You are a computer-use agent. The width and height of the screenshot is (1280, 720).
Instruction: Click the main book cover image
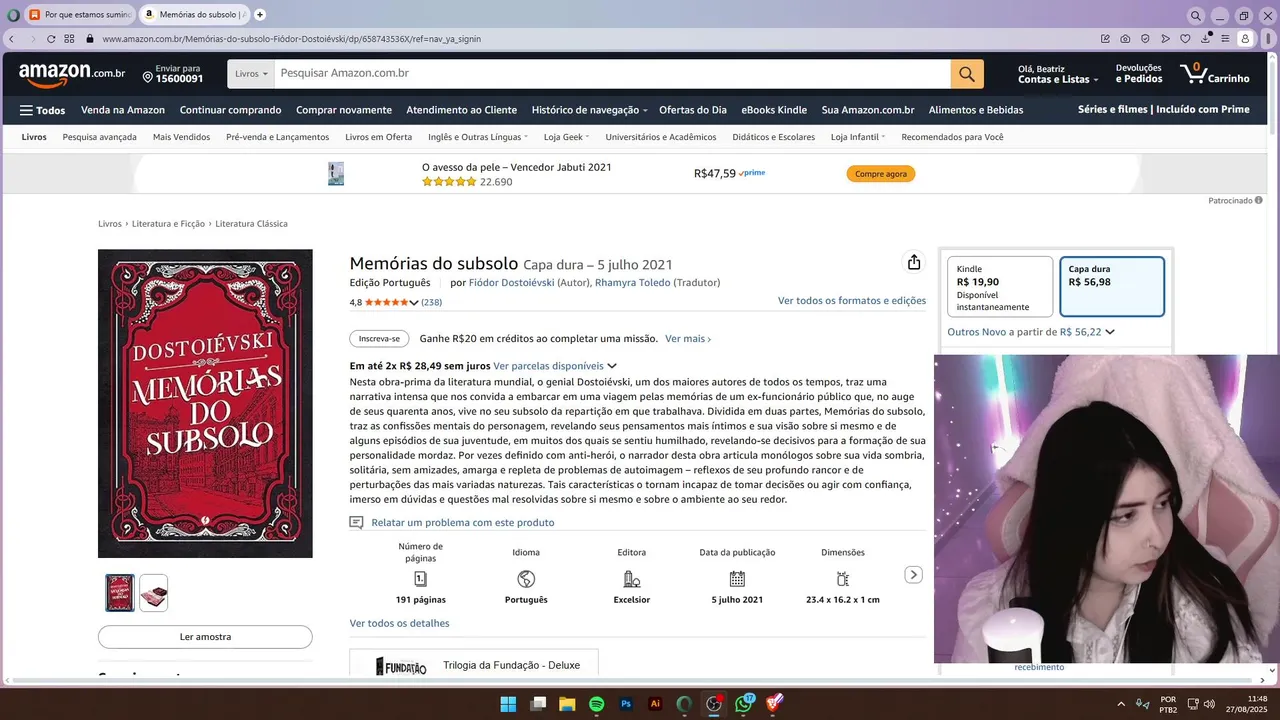click(x=205, y=403)
